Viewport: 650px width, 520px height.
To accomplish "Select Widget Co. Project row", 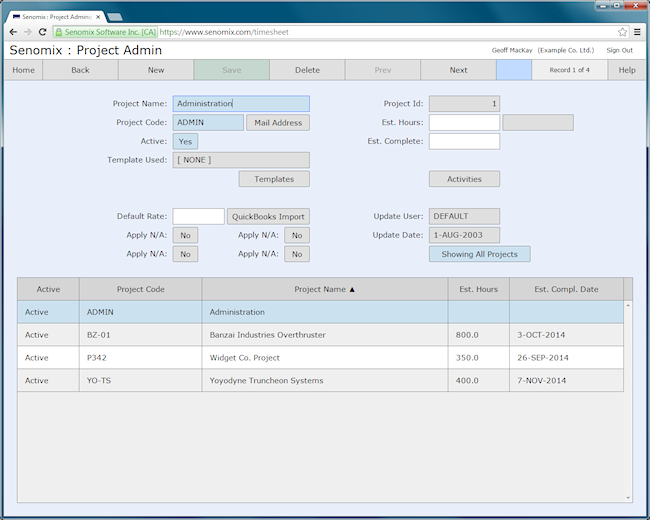I will (x=320, y=357).
